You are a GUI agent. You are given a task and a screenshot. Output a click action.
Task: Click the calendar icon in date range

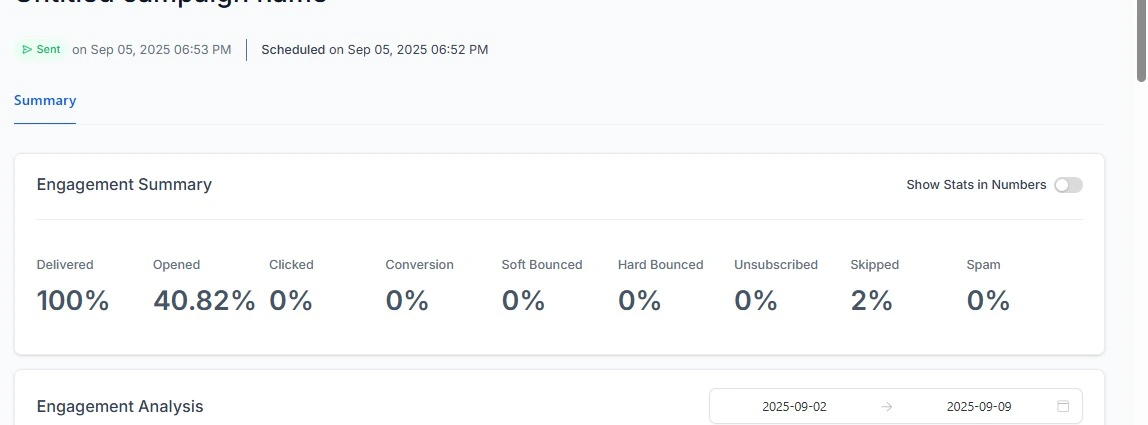click(1063, 406)
